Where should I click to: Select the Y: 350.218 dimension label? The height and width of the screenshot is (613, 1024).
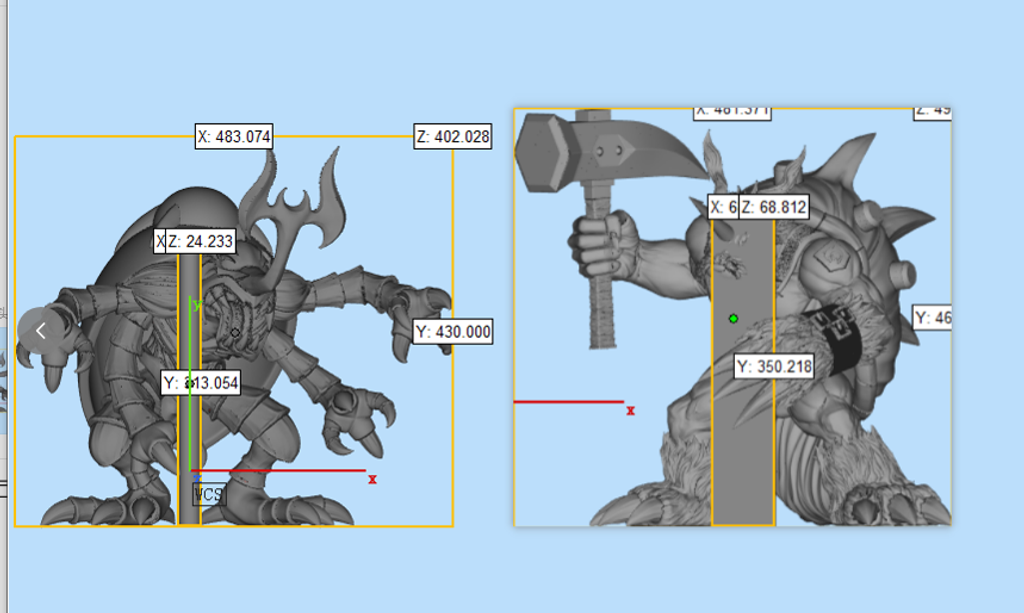point(774,367)
